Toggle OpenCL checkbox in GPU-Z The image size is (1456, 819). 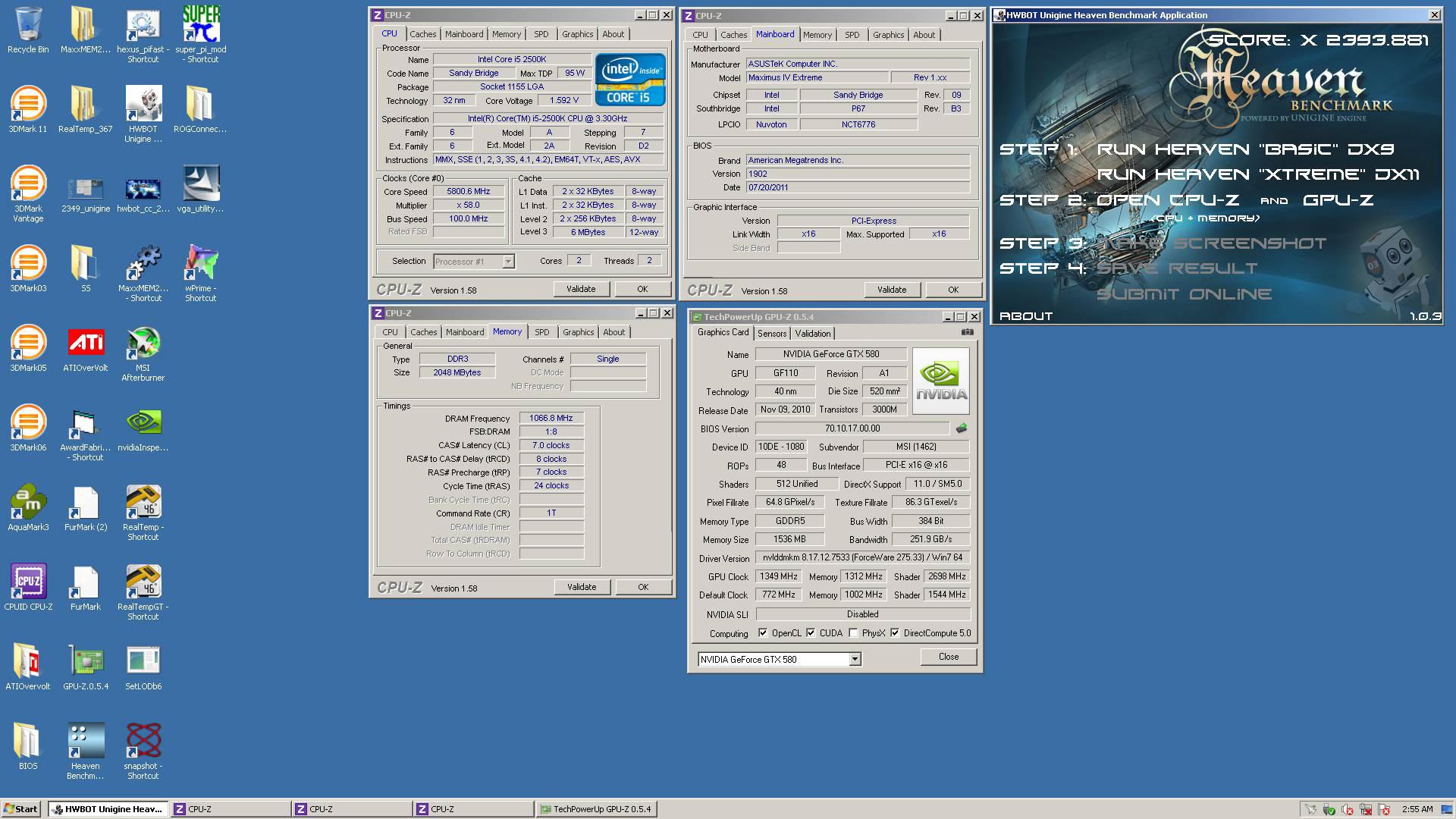click(x=763, y=632)
